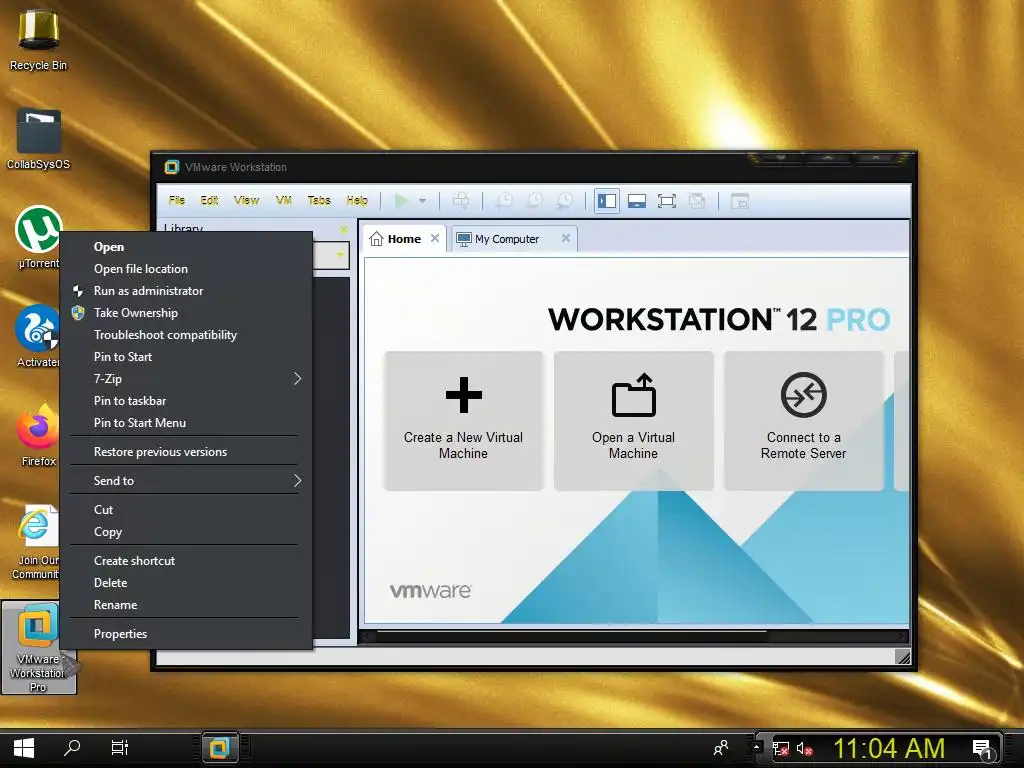Screen dimensions: 1024x768
Task: Select Pin to Start Menu
Action: coord(185,423)
